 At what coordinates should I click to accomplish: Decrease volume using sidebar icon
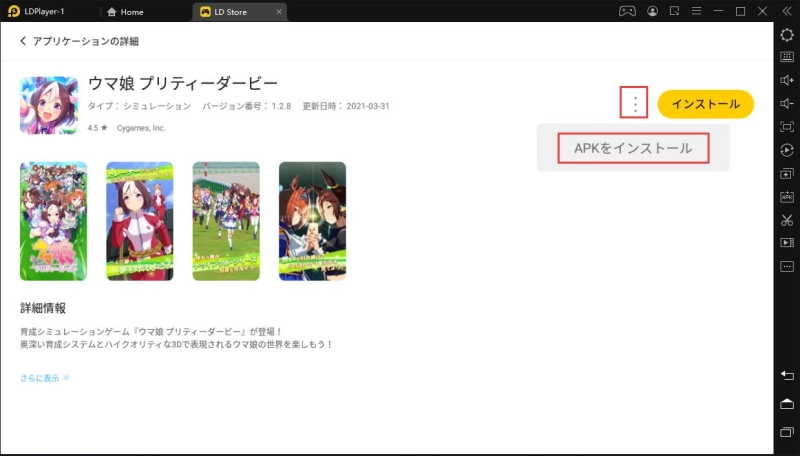tap(787, 104)
